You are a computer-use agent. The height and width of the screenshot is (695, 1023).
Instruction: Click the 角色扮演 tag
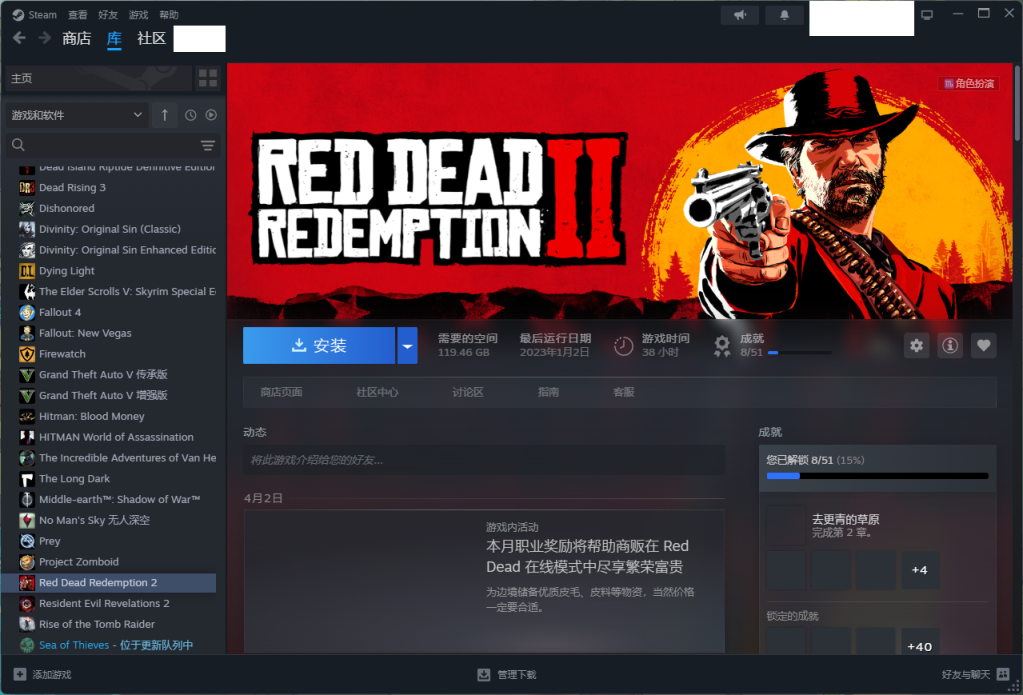pos(969,84)
